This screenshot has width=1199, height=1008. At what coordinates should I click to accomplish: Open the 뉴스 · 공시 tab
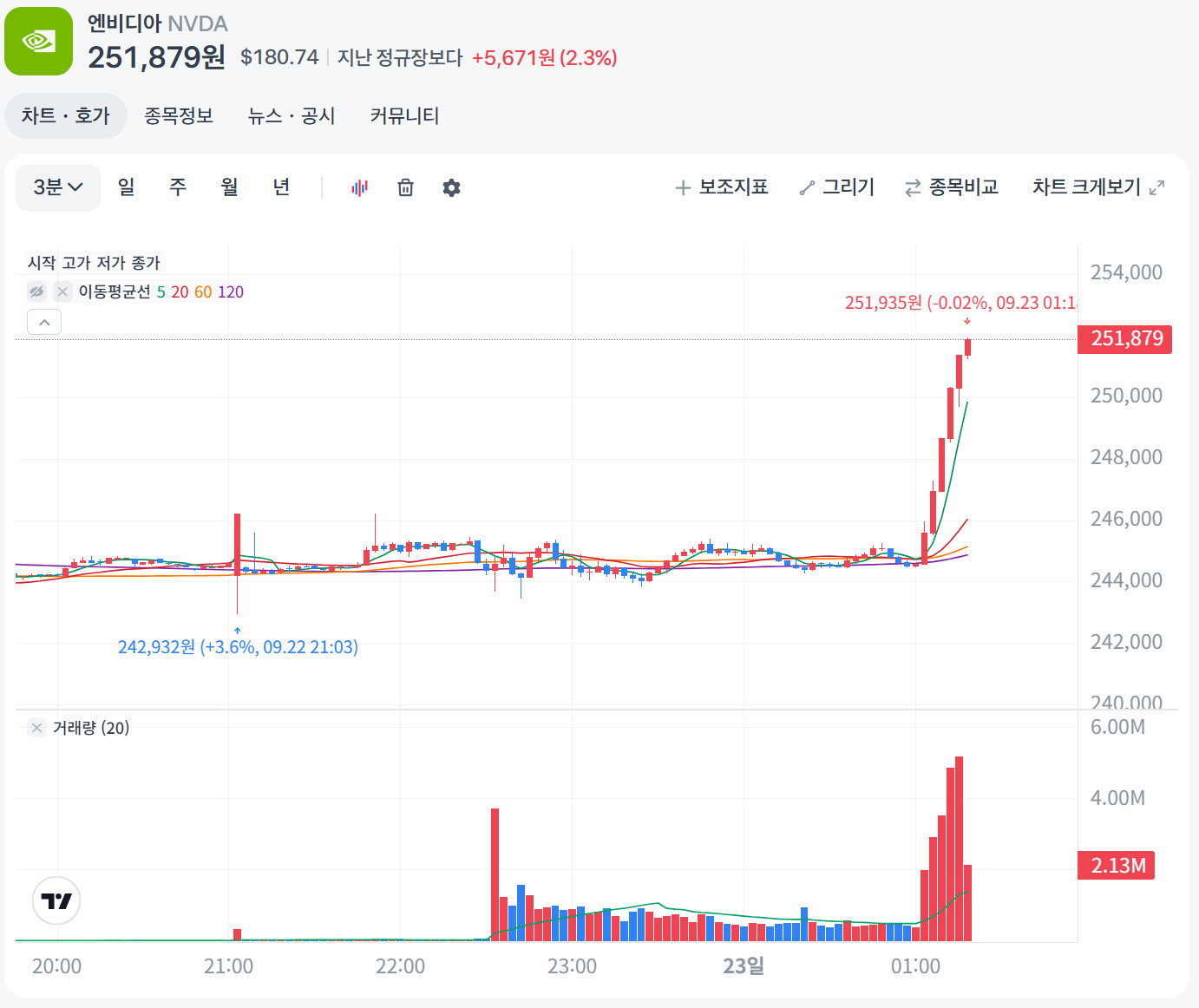click(292, 116)
